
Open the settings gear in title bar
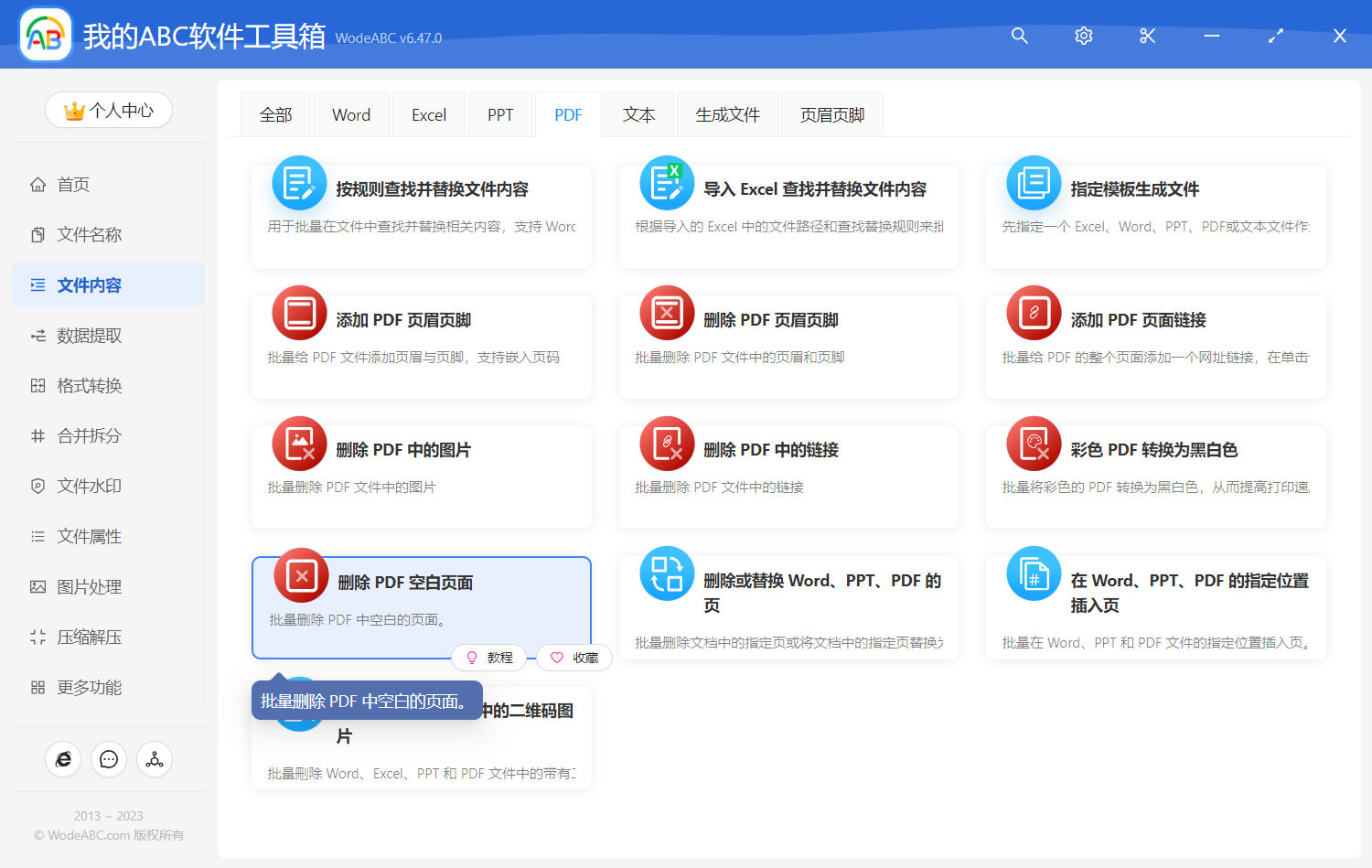1083,36
